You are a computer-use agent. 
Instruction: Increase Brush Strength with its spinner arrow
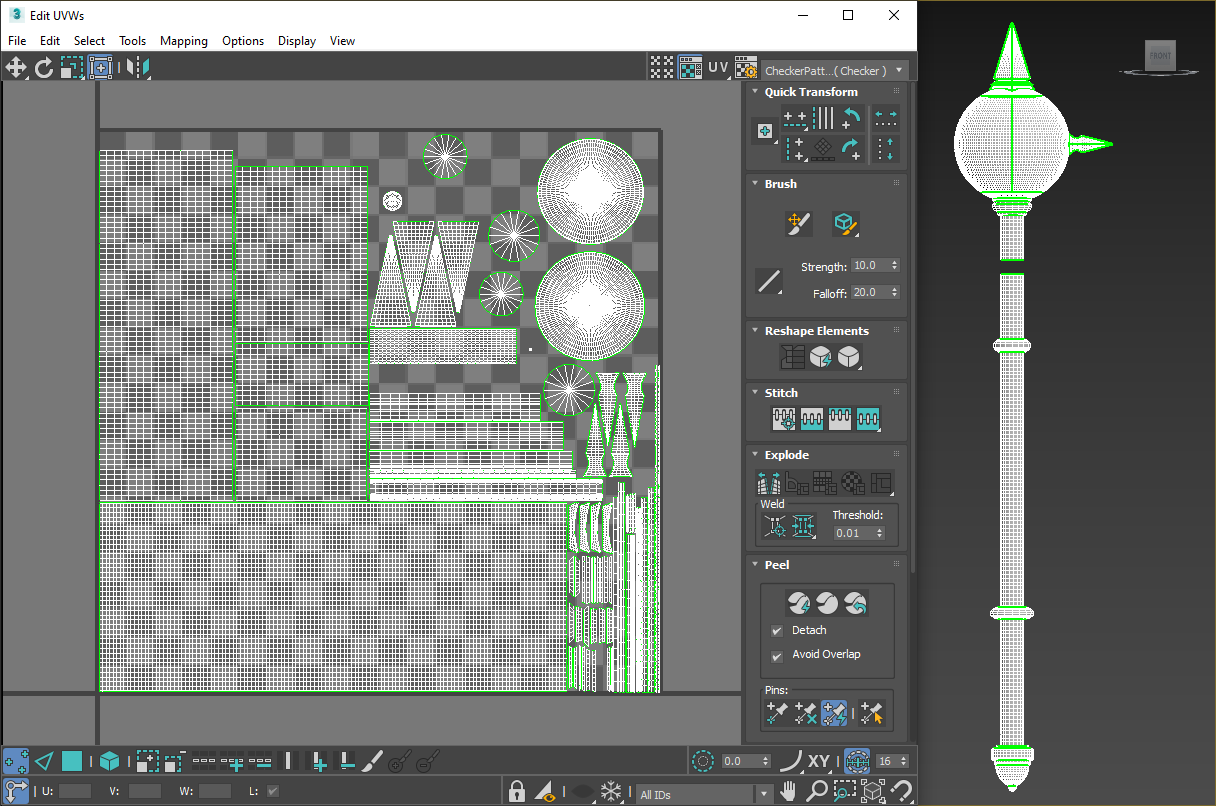point(894,261)
